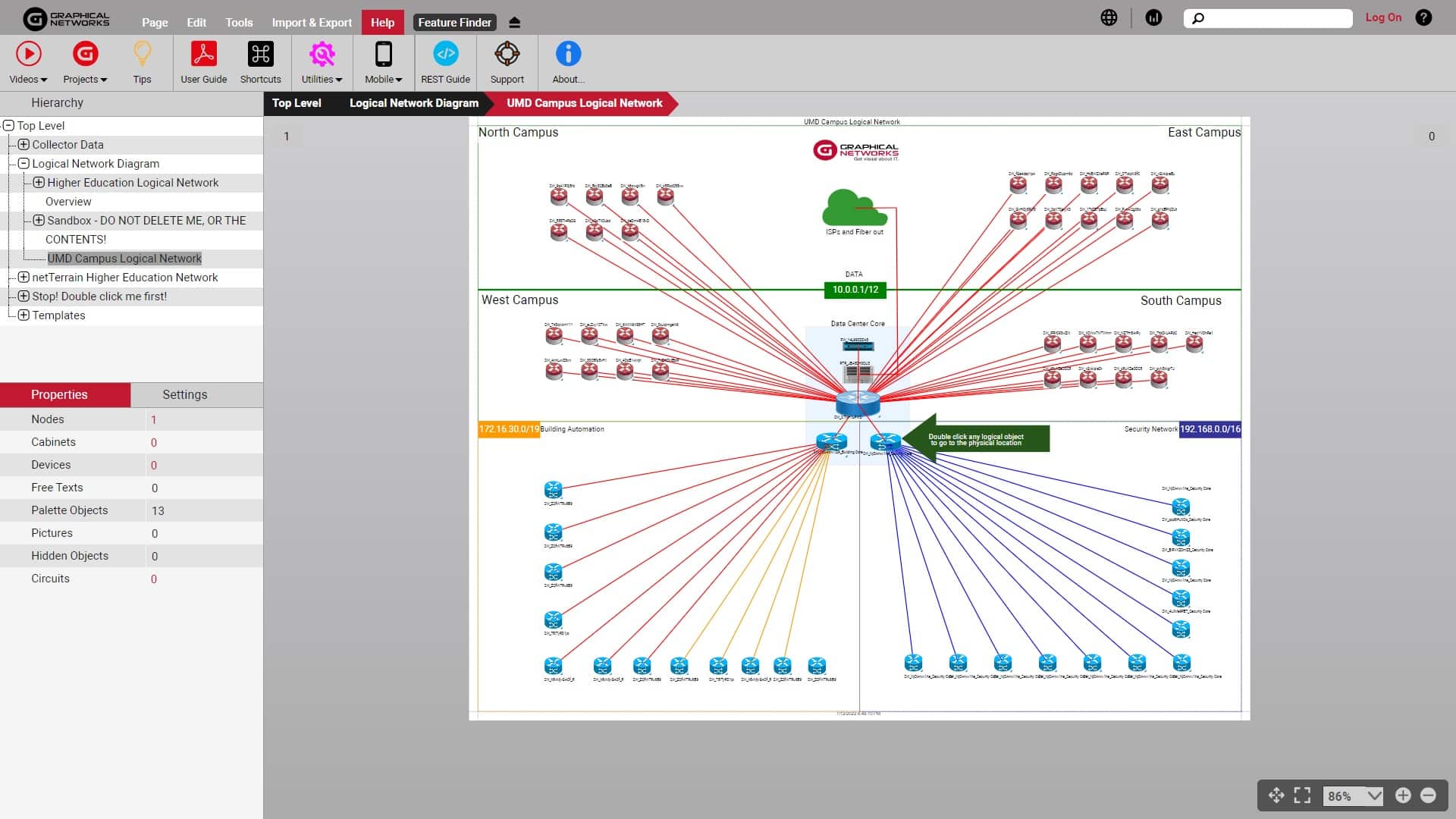The height and width of the screenshot is (819, 1456).
Task: Click the Cabinets property row
Action: click(x=131, y=442)
